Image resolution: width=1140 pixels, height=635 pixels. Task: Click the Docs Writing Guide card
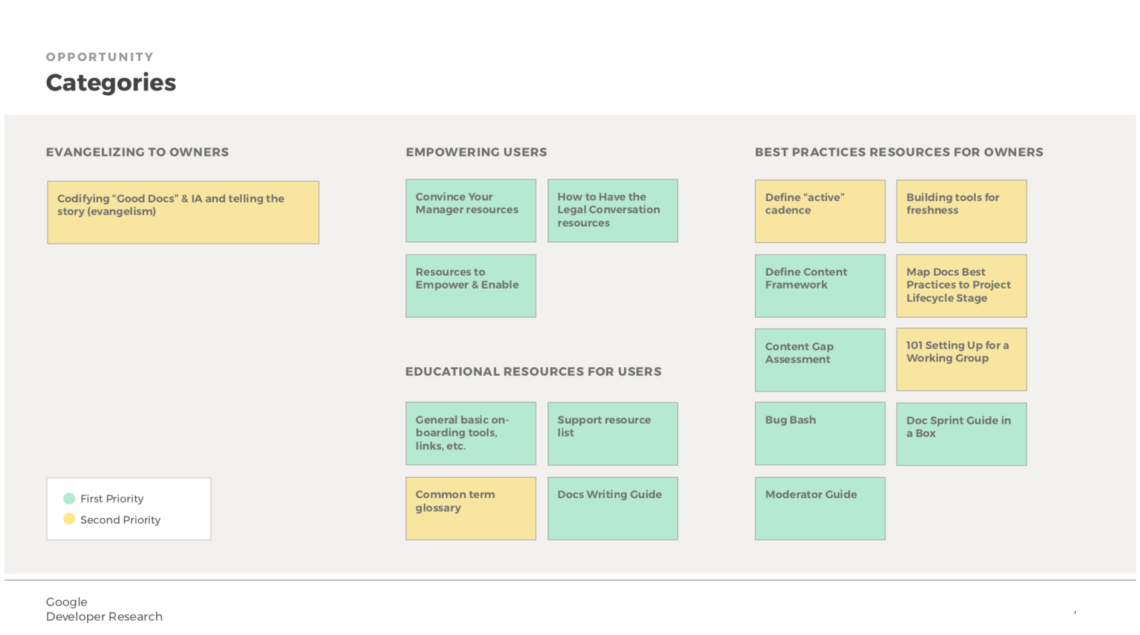click(x=612, y=508)
